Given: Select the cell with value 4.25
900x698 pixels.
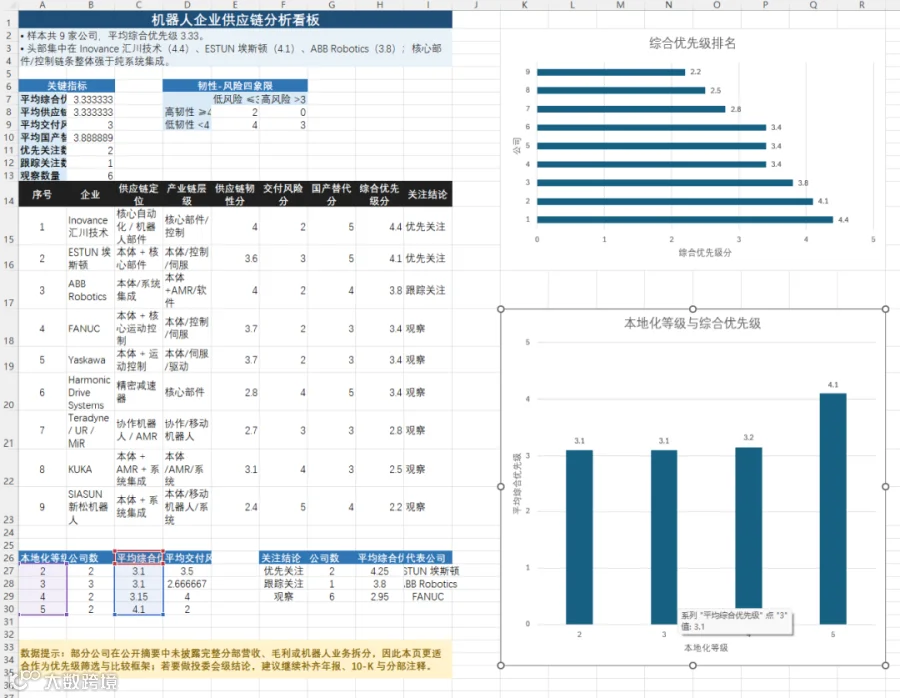Looking at the screenshot, I should (x=379, y=571).
